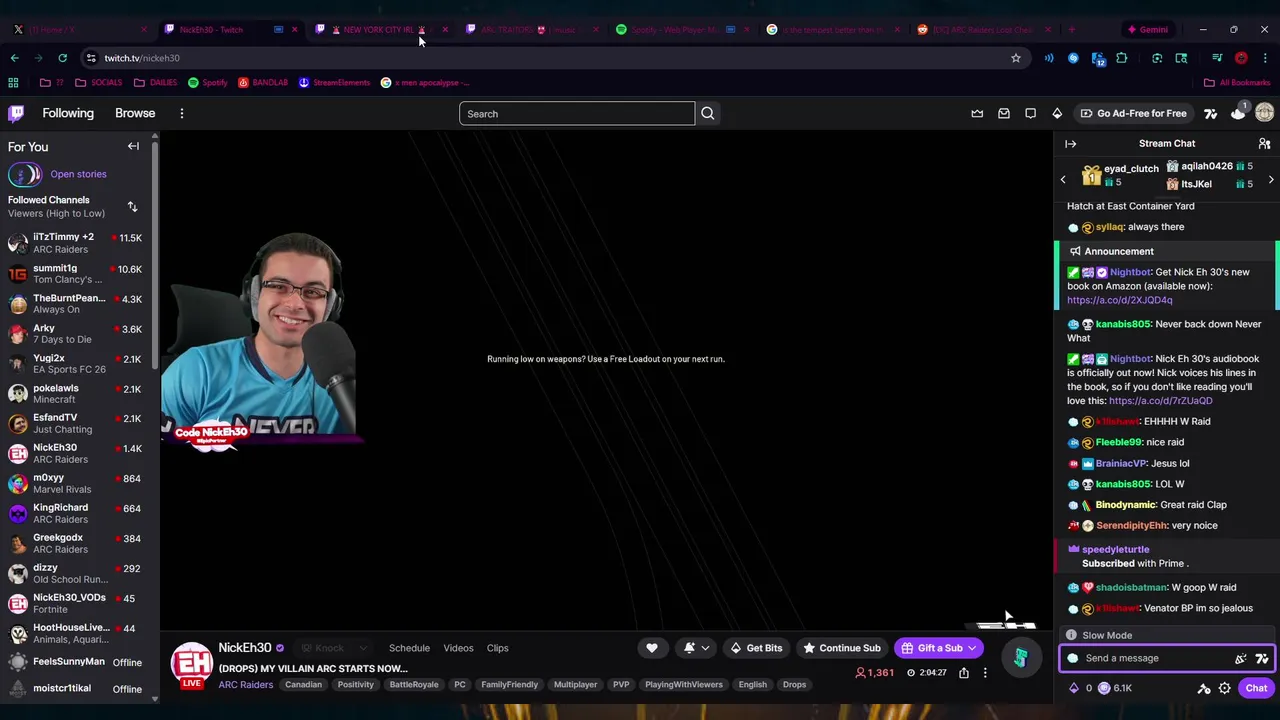Open the audiobook link a.co/d/7rZUaQD
The height and width of the screenshot is (720, 1280).
[x=1160, y=401]
